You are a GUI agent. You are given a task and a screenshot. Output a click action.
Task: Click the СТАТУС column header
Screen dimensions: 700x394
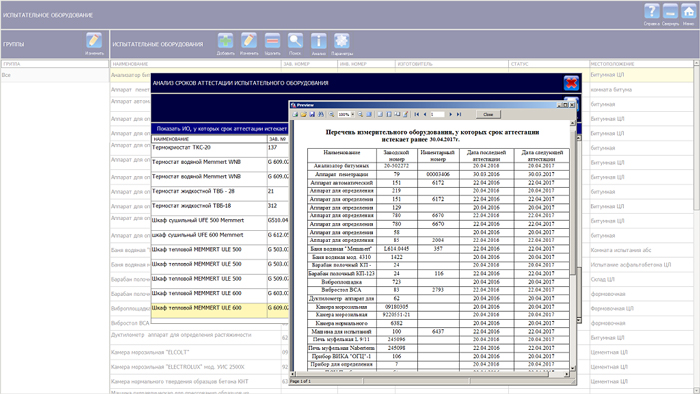tap(549, 64)
